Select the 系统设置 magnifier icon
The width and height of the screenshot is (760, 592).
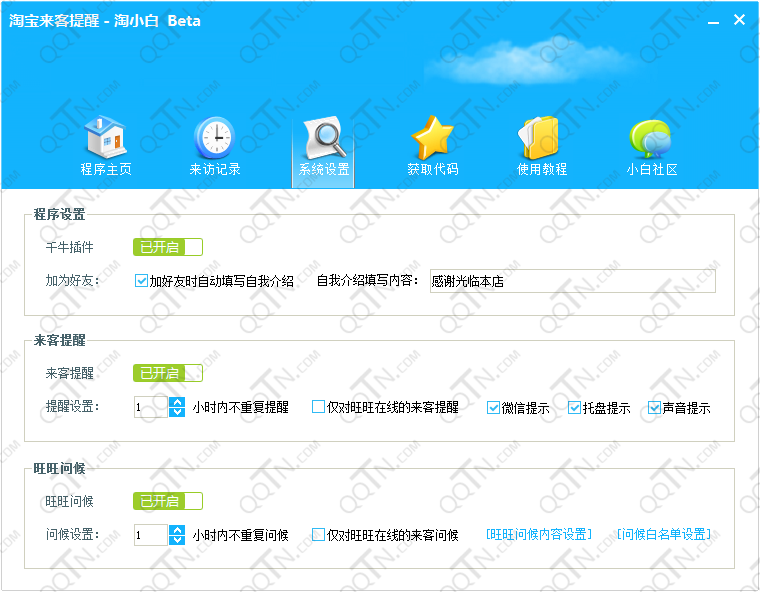324,139
